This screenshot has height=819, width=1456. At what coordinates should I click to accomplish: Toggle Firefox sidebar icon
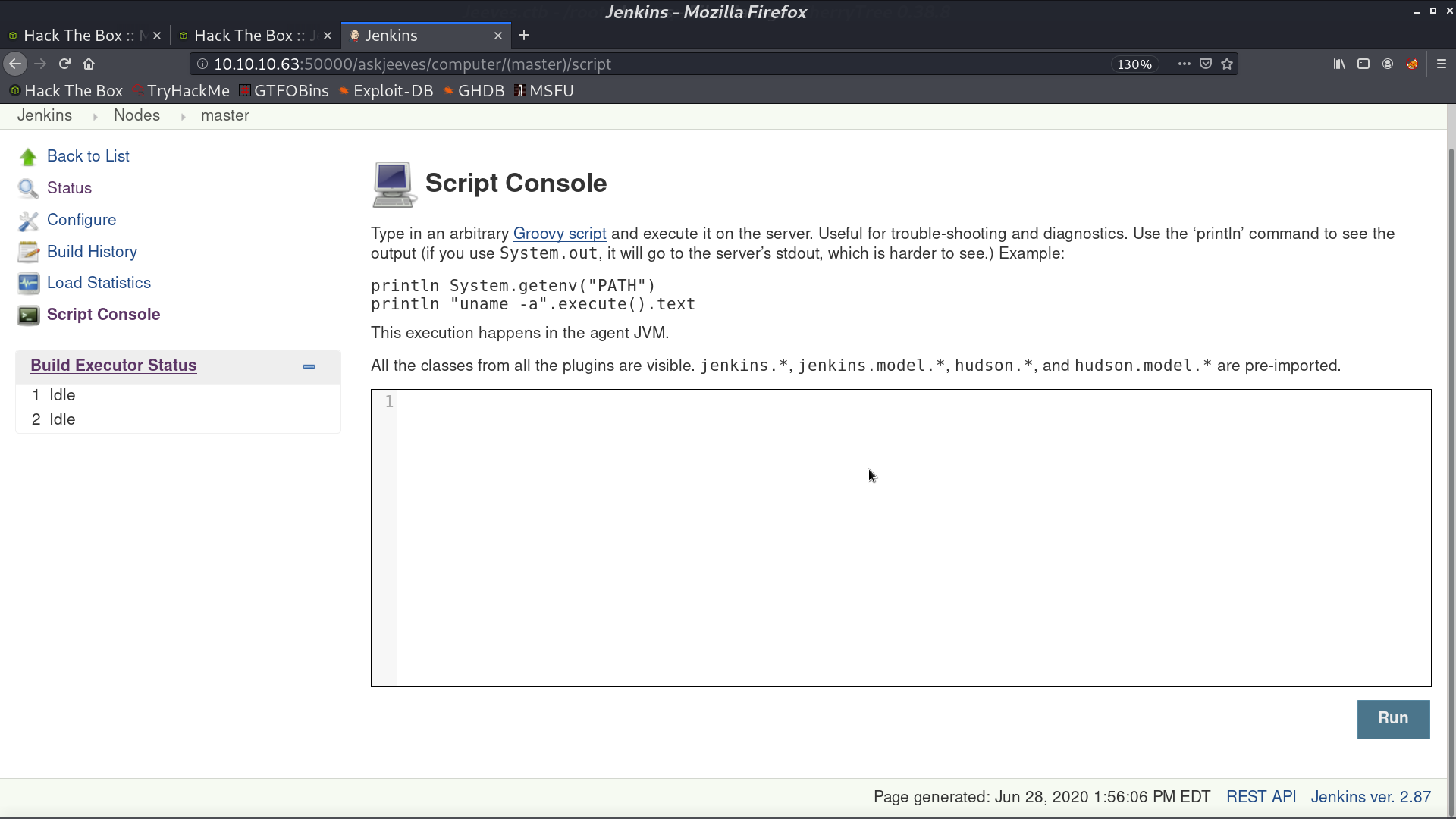(x=1363, y=64)
